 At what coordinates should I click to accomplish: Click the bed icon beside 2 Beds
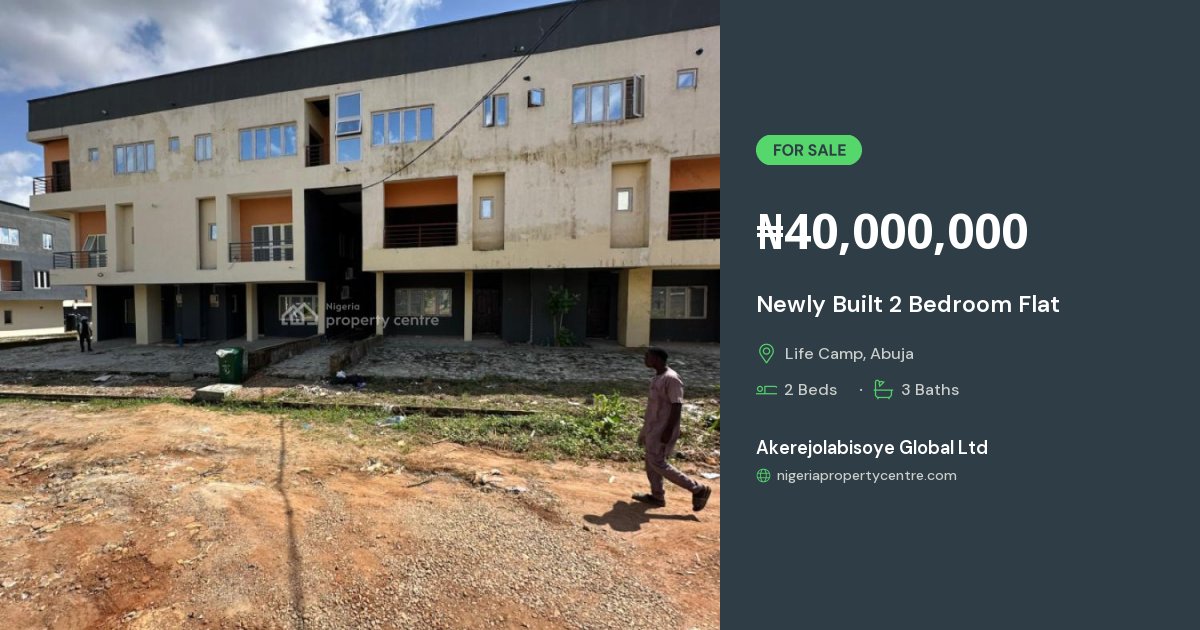767,390
